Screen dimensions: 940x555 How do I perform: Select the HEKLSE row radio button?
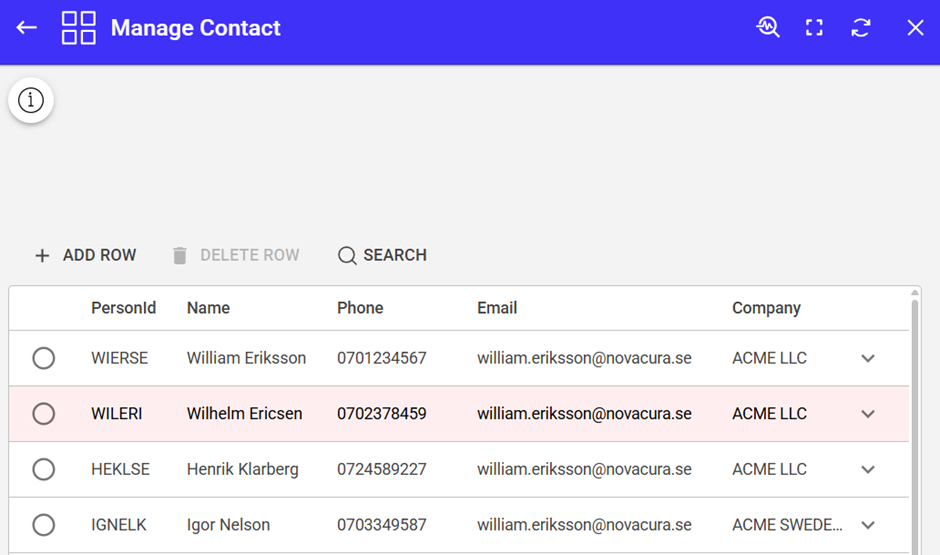point(44,469)
